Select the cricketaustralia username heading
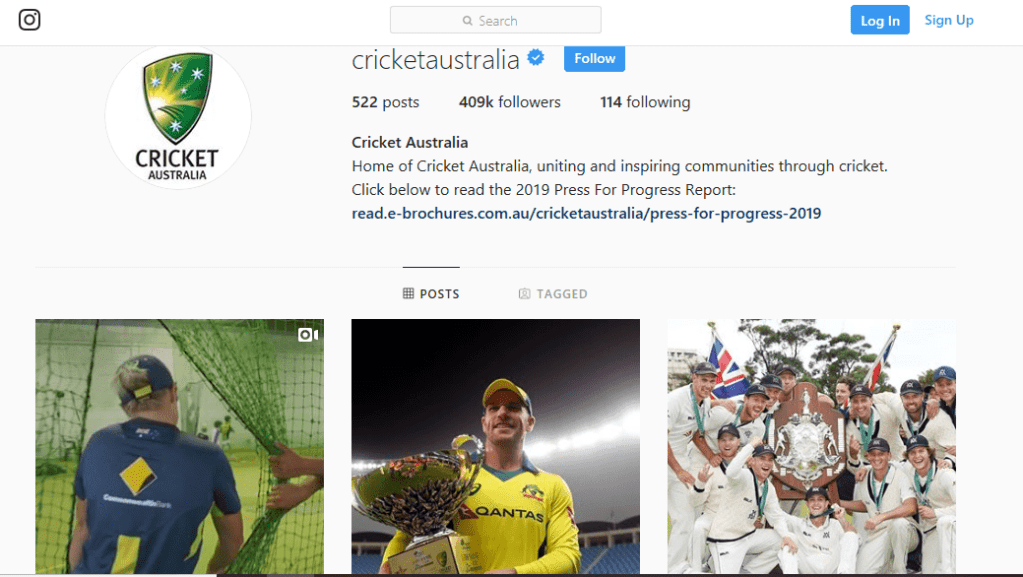 click(435, 60)
